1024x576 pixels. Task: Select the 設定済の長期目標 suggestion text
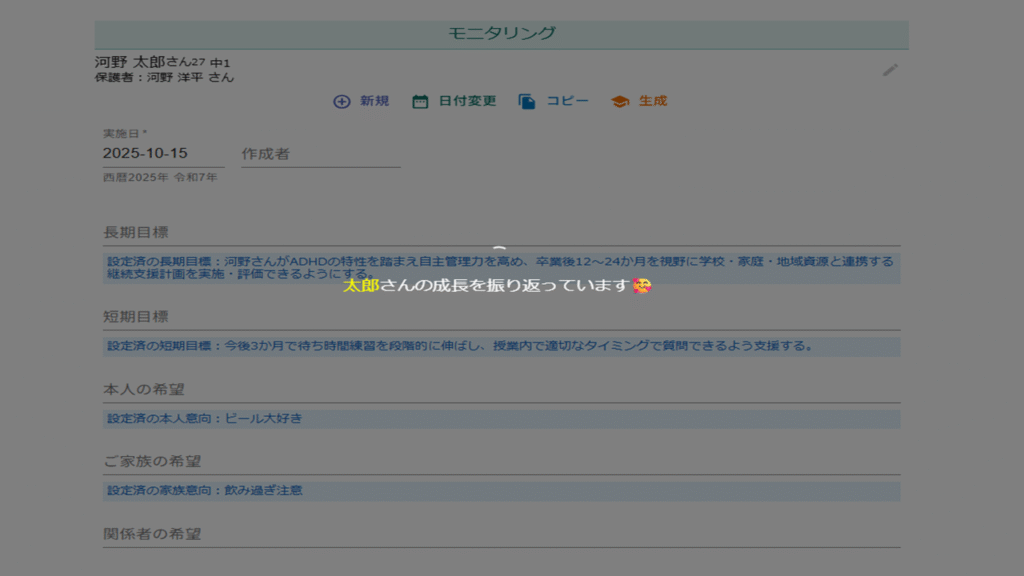pos(500,268)
